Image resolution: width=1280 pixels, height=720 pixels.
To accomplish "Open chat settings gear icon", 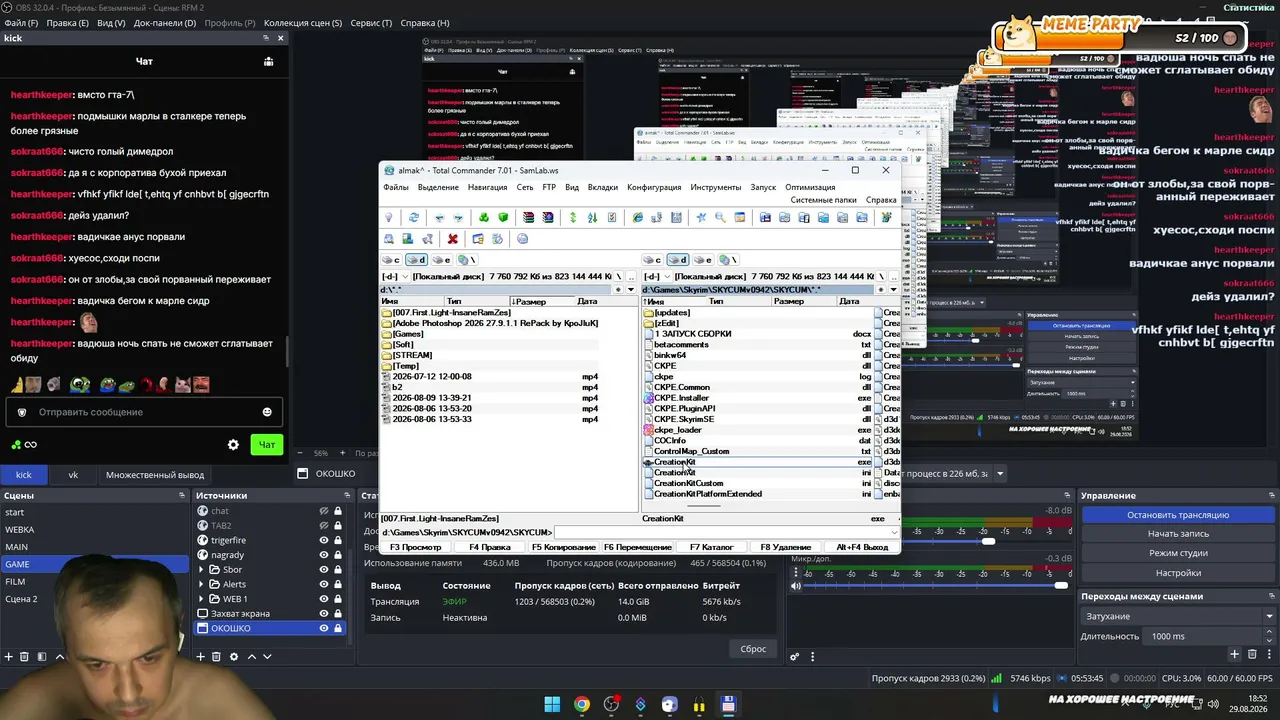I will click(233, 444).
